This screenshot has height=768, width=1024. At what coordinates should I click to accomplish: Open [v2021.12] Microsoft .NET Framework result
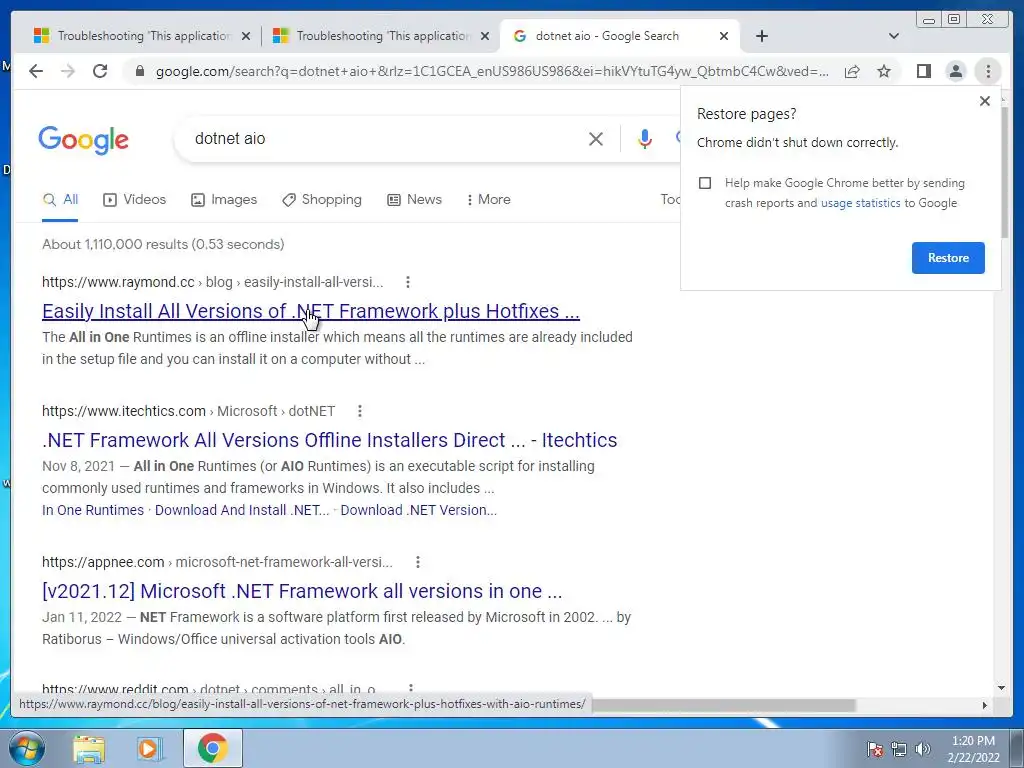302,591
